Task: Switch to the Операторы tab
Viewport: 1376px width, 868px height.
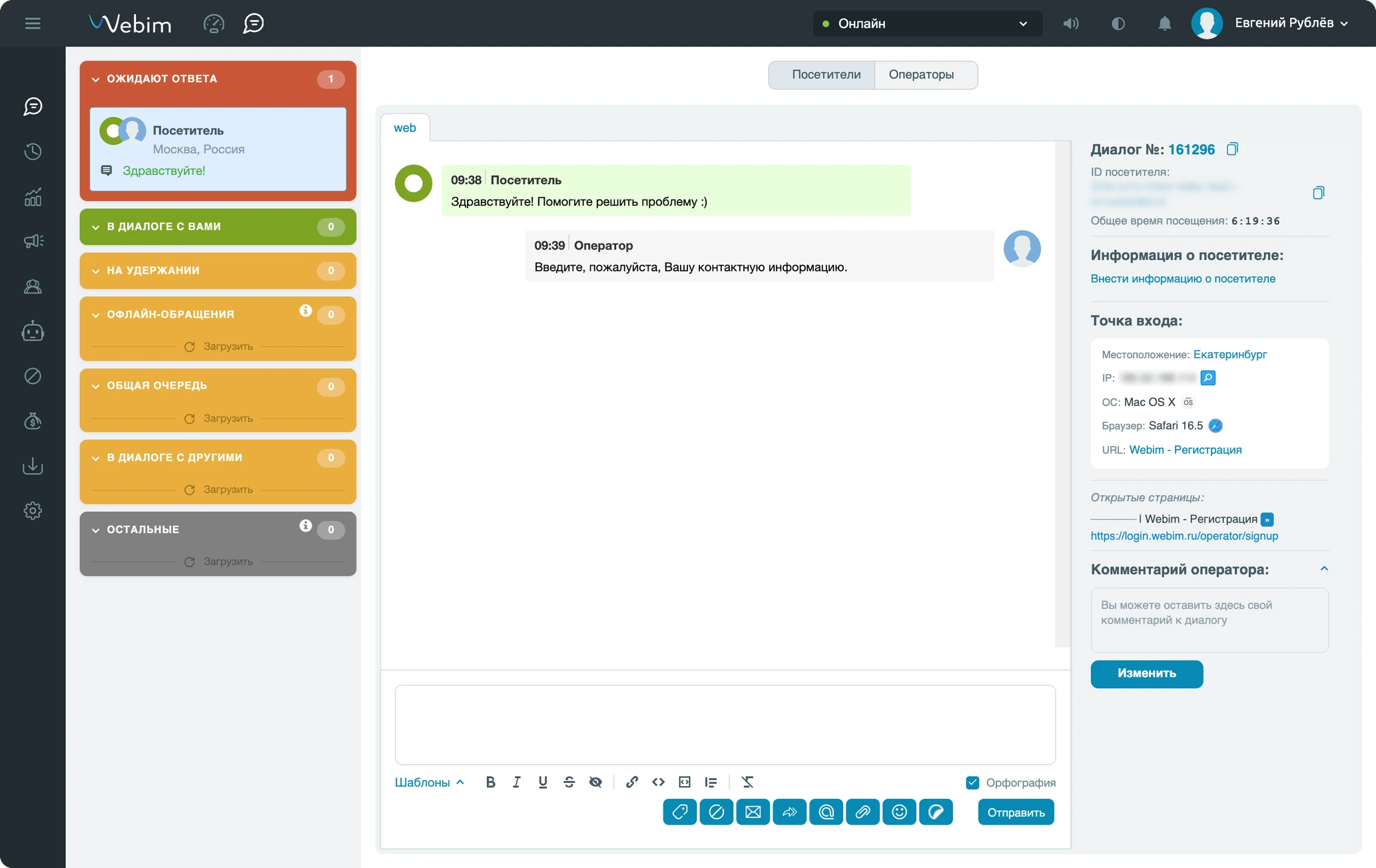Action: tap(925, 75)
